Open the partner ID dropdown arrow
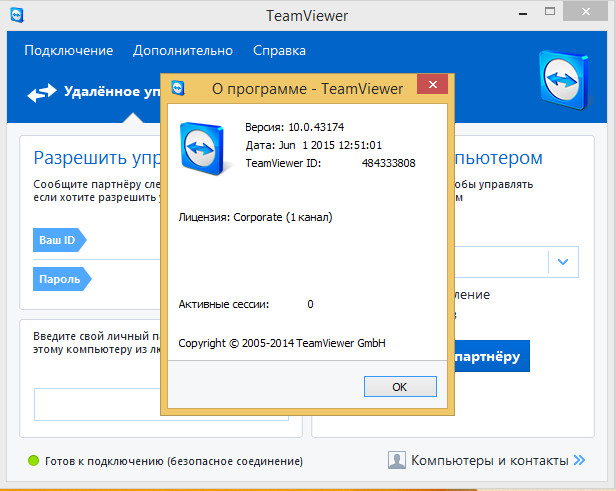This screenshot has width=616, height=491. pos(563,262)
